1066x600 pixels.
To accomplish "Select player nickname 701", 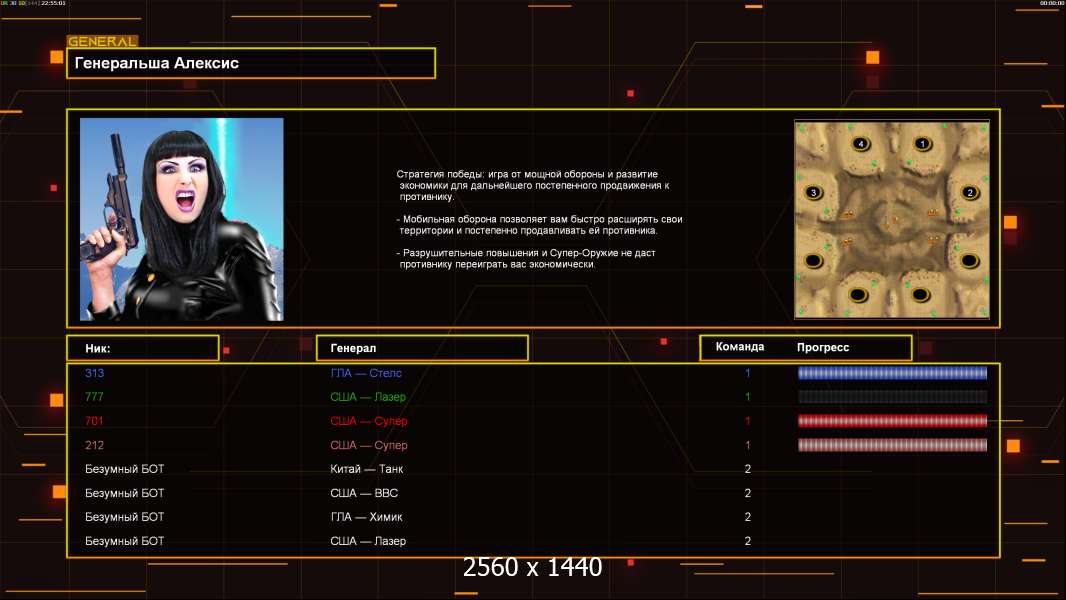I will [94, 421].
